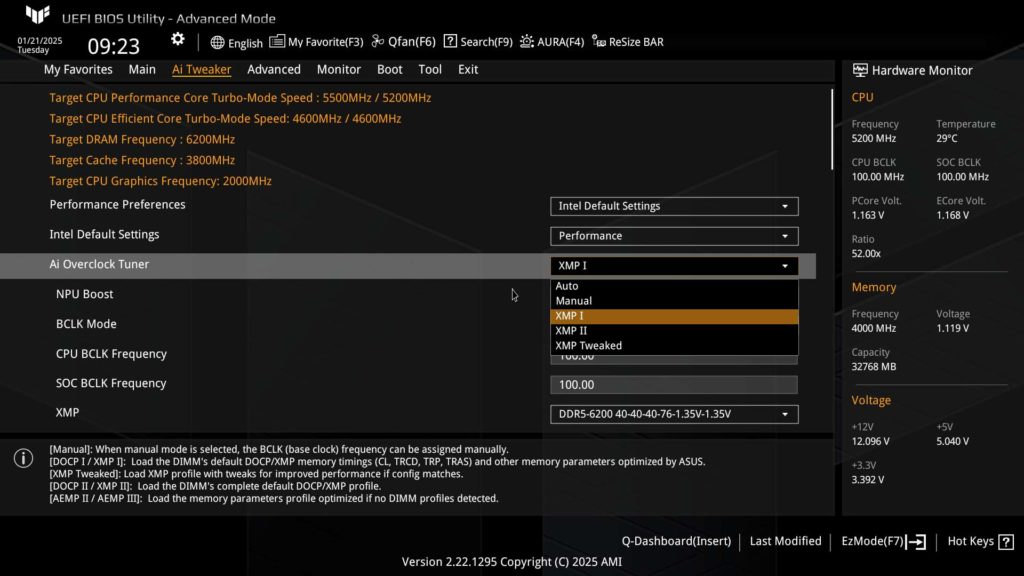Click arrow of Performance Preferences dropdown
Viewport: 1024px width, 576px height.
785,206
